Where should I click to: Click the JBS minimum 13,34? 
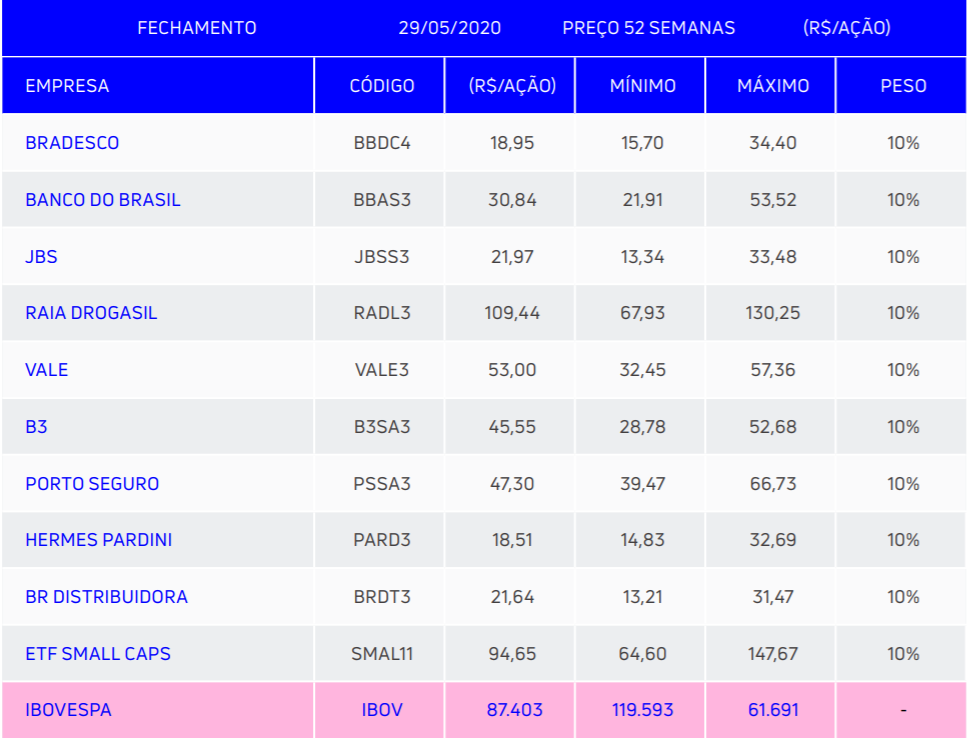click(643, 256)
